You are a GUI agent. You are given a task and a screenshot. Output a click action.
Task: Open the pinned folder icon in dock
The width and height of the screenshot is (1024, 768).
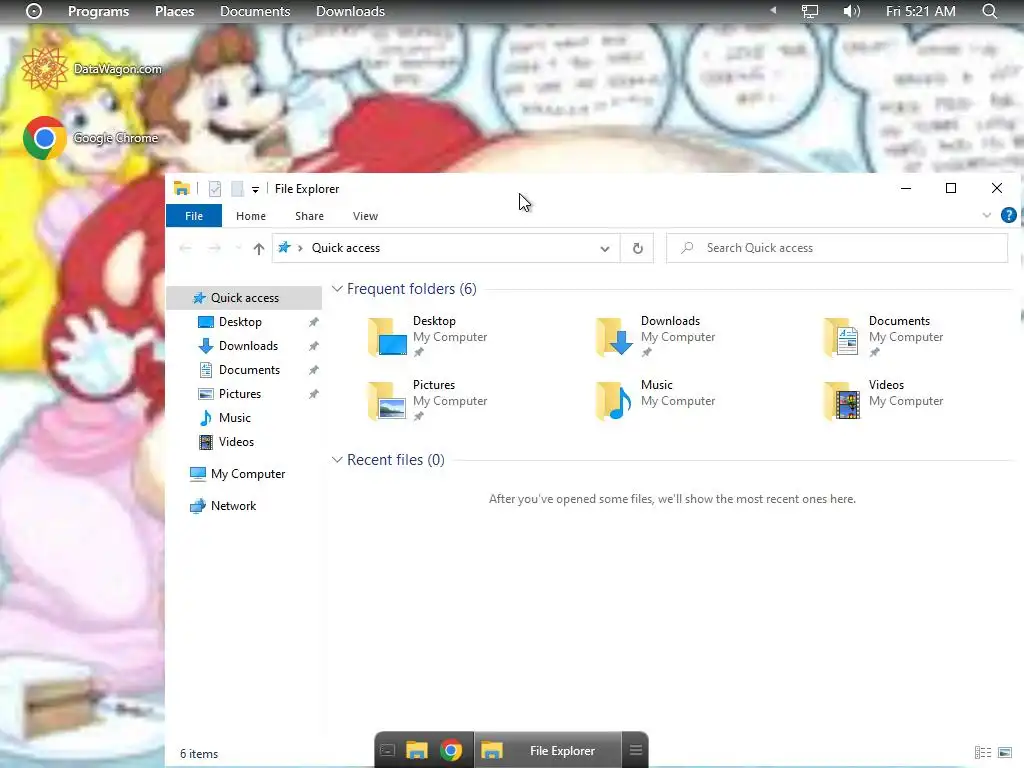pos(417,750)
